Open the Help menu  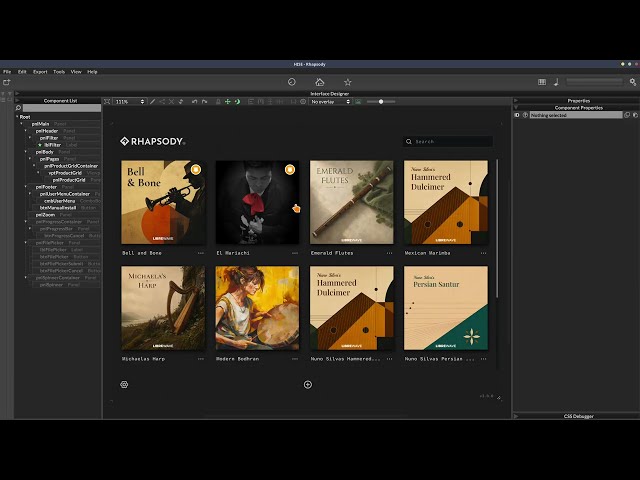92,72
